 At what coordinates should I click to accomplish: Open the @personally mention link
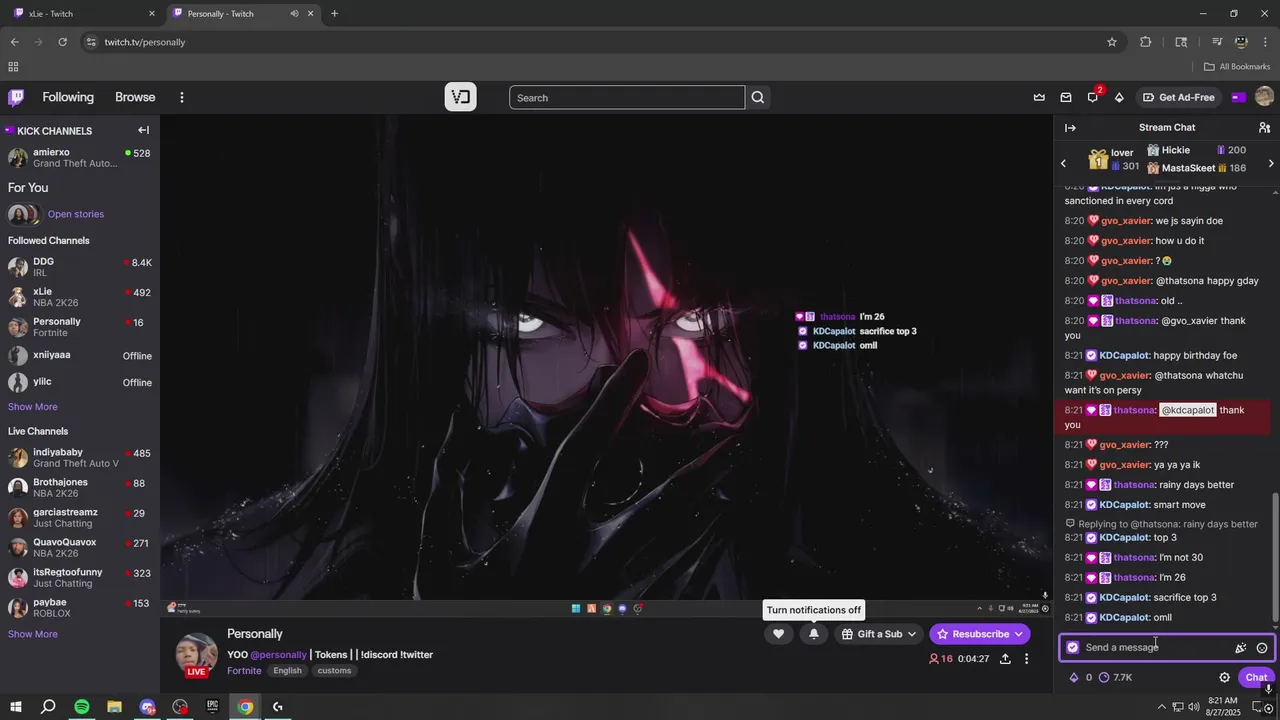278,655
